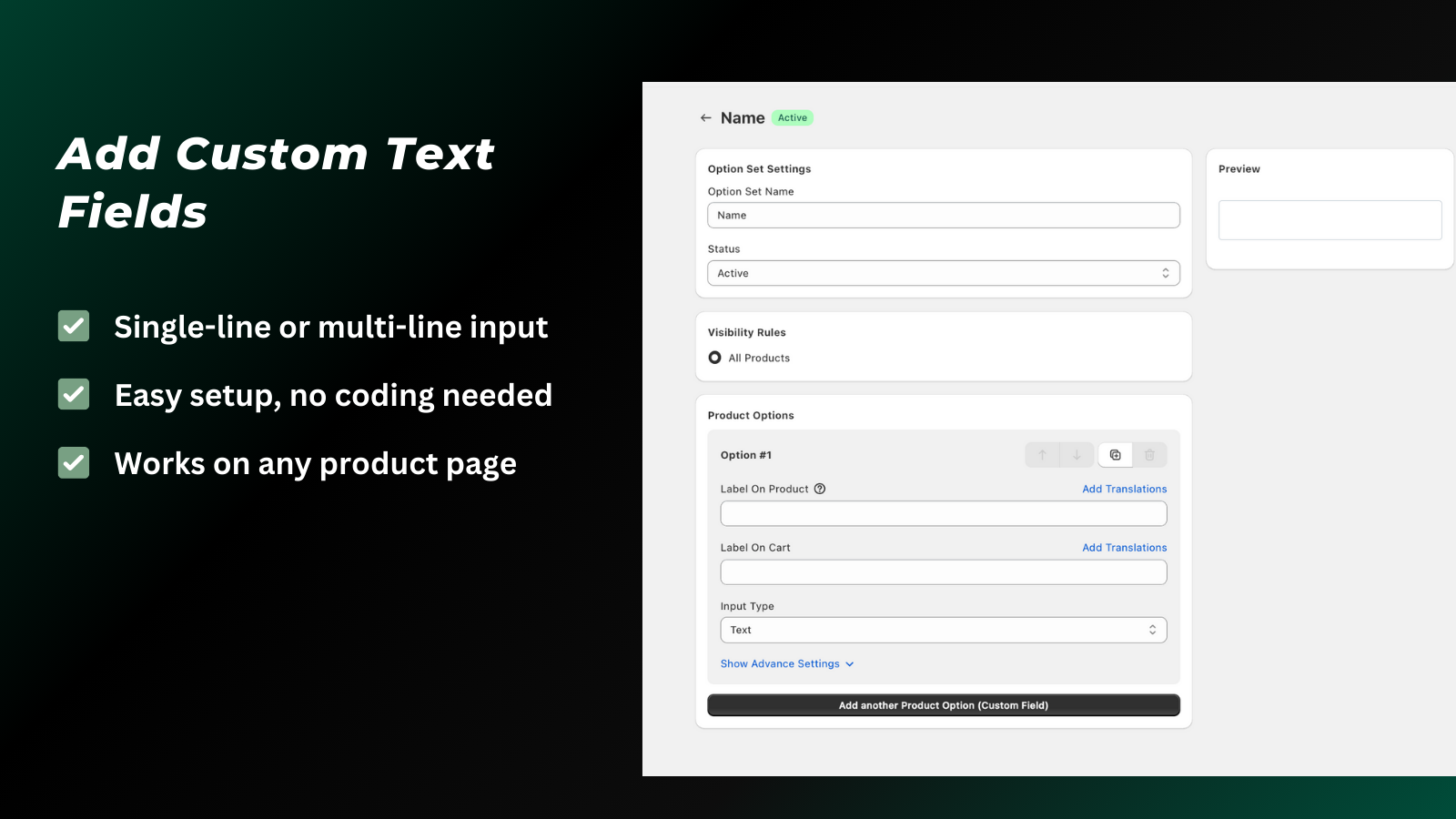Click the back arrow next to Name heading
Viewport: 1456px width, 819px height.
tap(706, 117)
